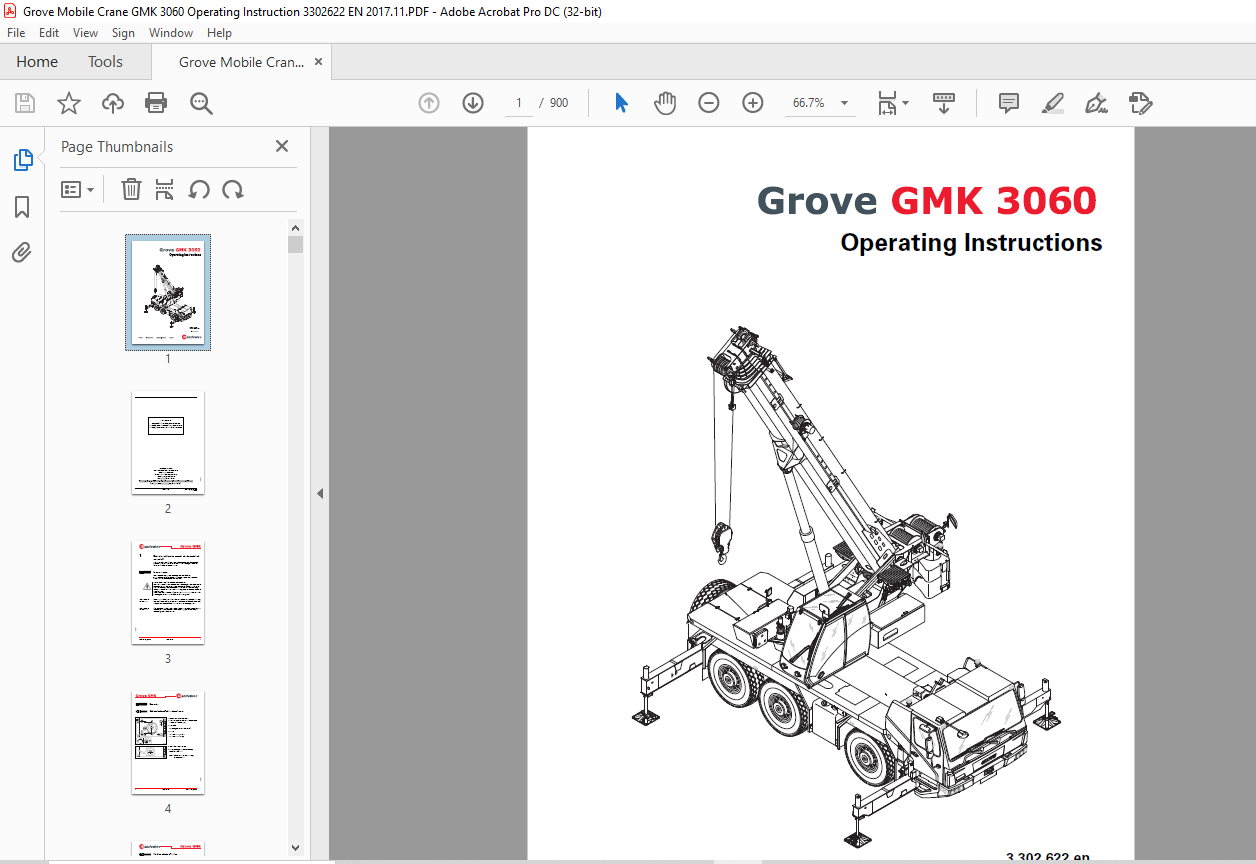Close the Page Thumbnails panel
1256x864 pixels.
(x=282, y=146)
